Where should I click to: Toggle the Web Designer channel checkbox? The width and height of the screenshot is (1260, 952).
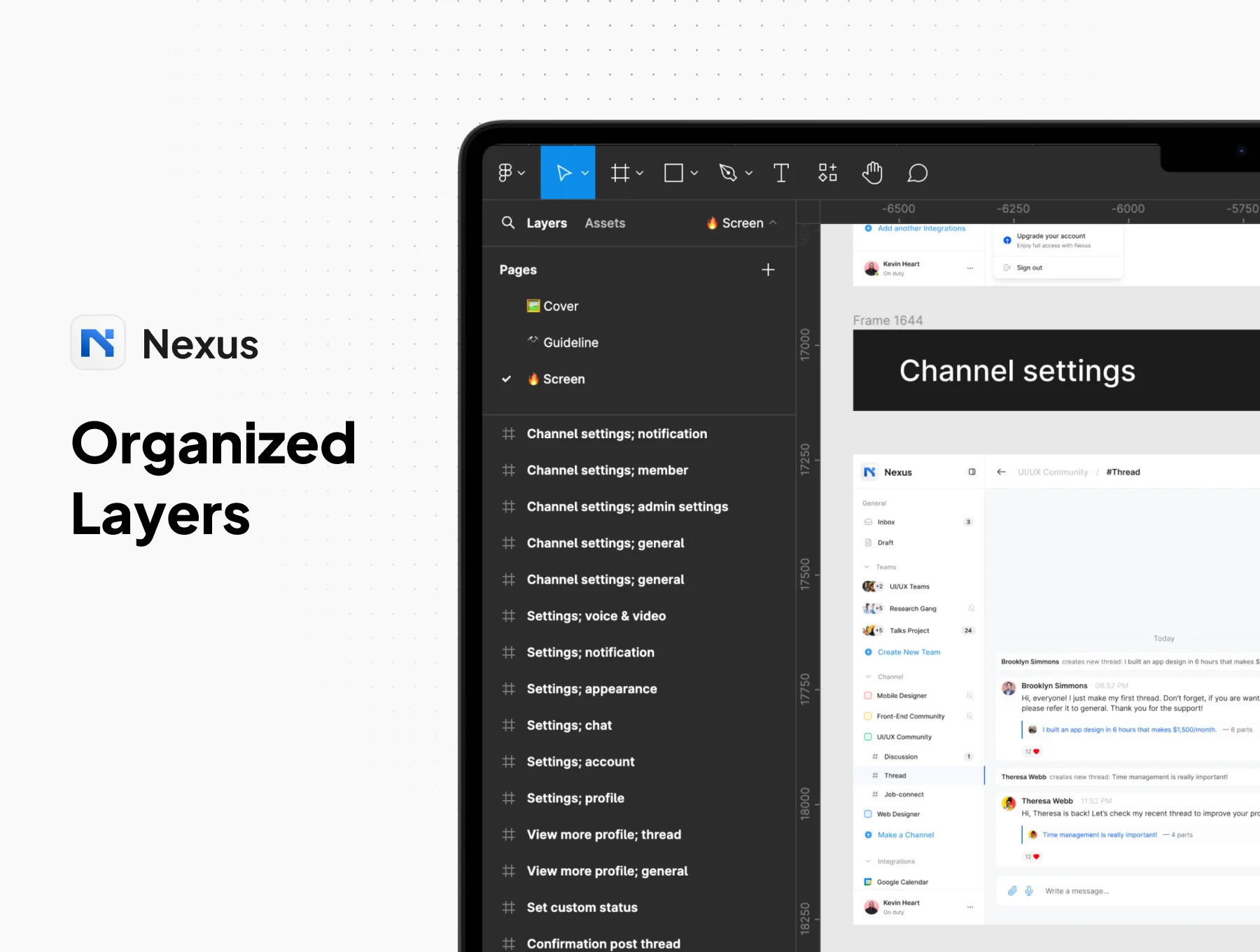point(868,814)
